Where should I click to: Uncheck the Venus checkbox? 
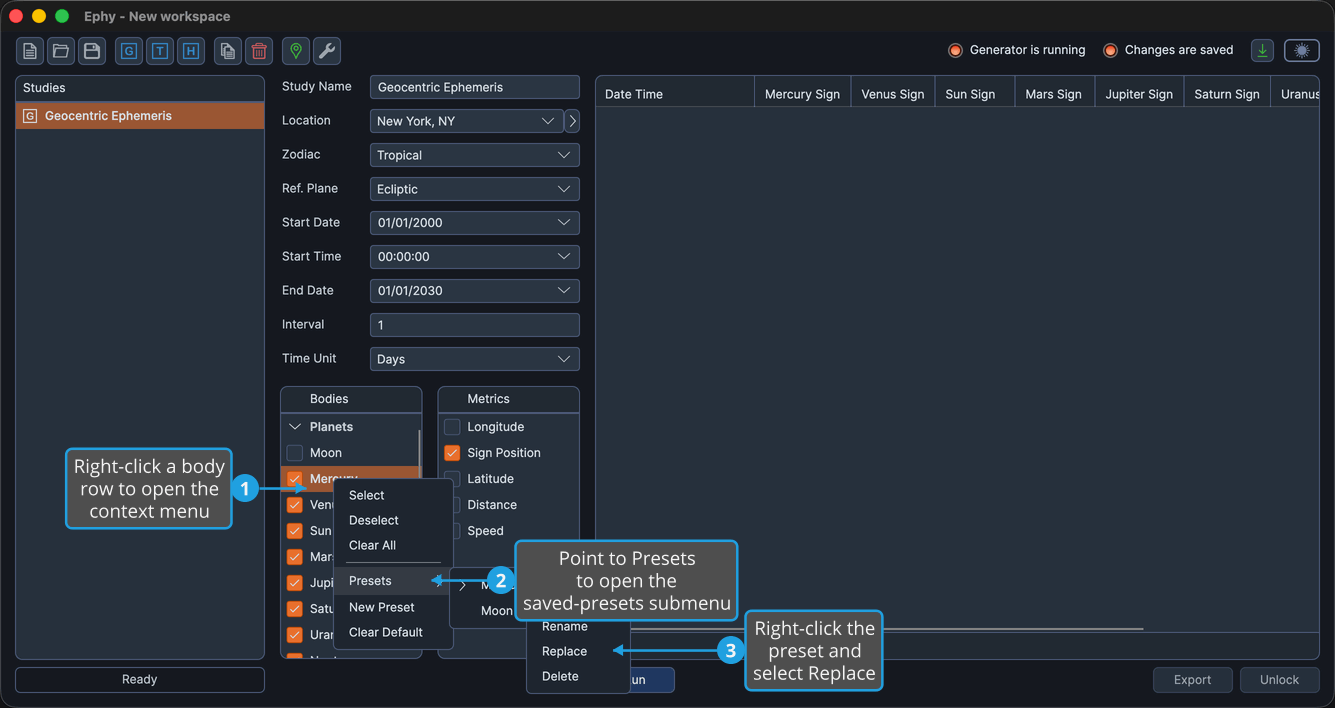tap(295, 505)
